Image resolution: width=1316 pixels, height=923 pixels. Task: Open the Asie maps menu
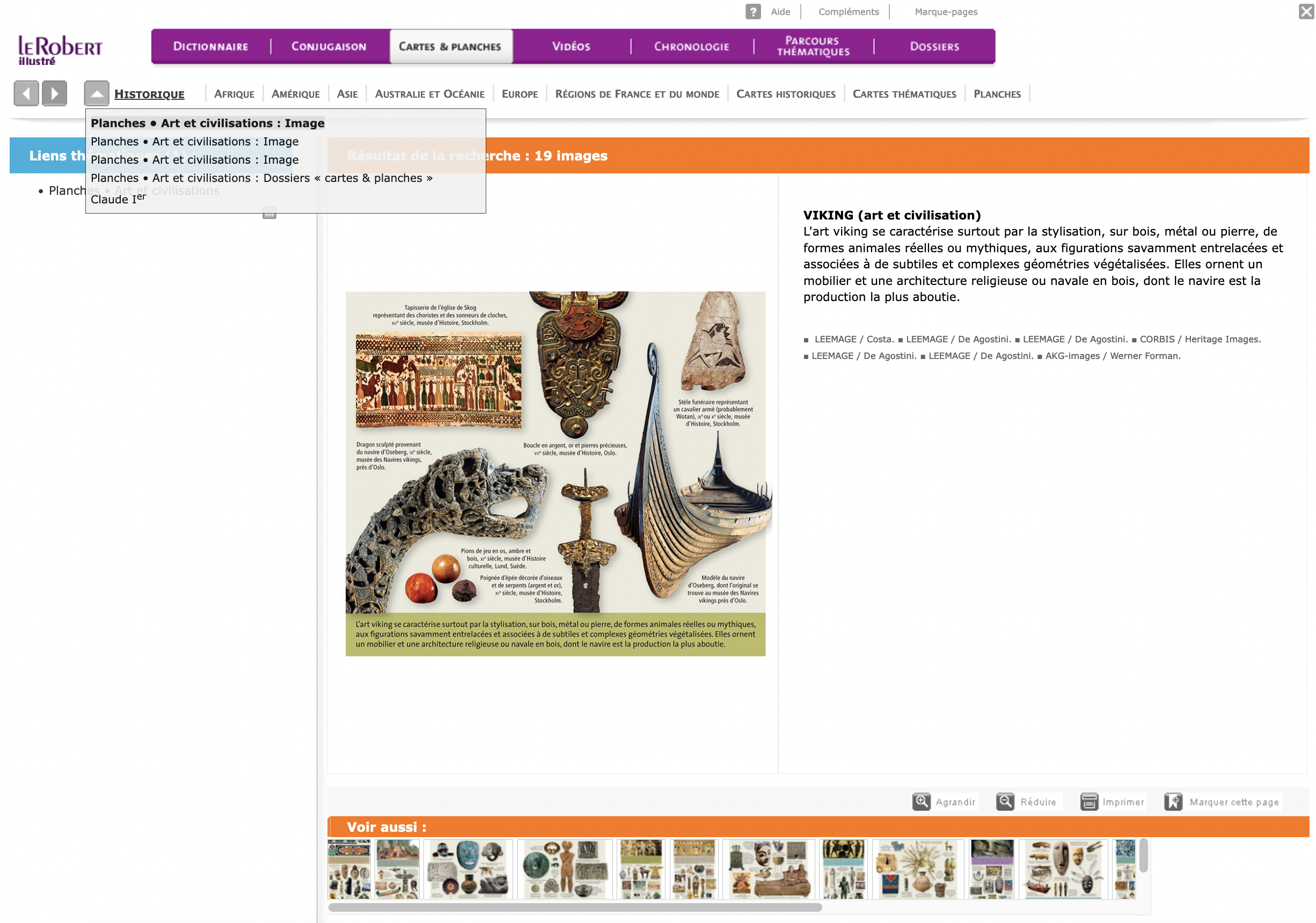click(347, 94)
